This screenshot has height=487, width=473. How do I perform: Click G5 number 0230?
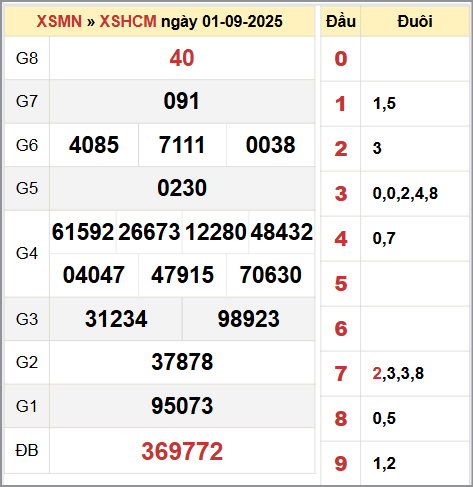(182, 188)
